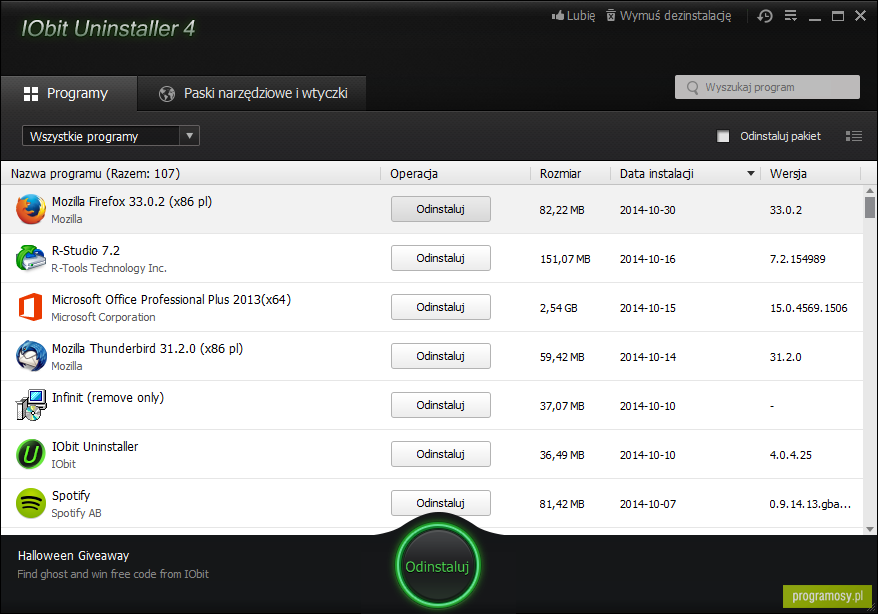
Task: Click the Microsoft Corporation publisher text
Action: coord(103,317)
